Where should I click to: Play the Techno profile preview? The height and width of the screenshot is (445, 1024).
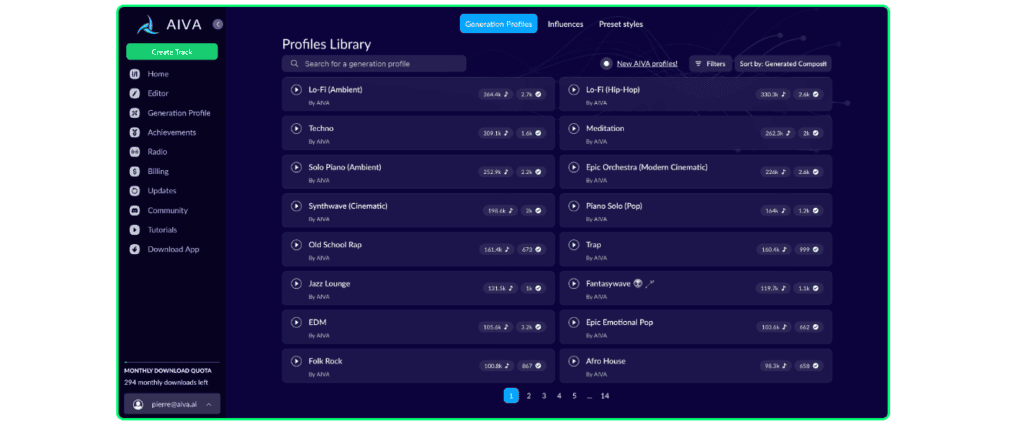point(296,129)
